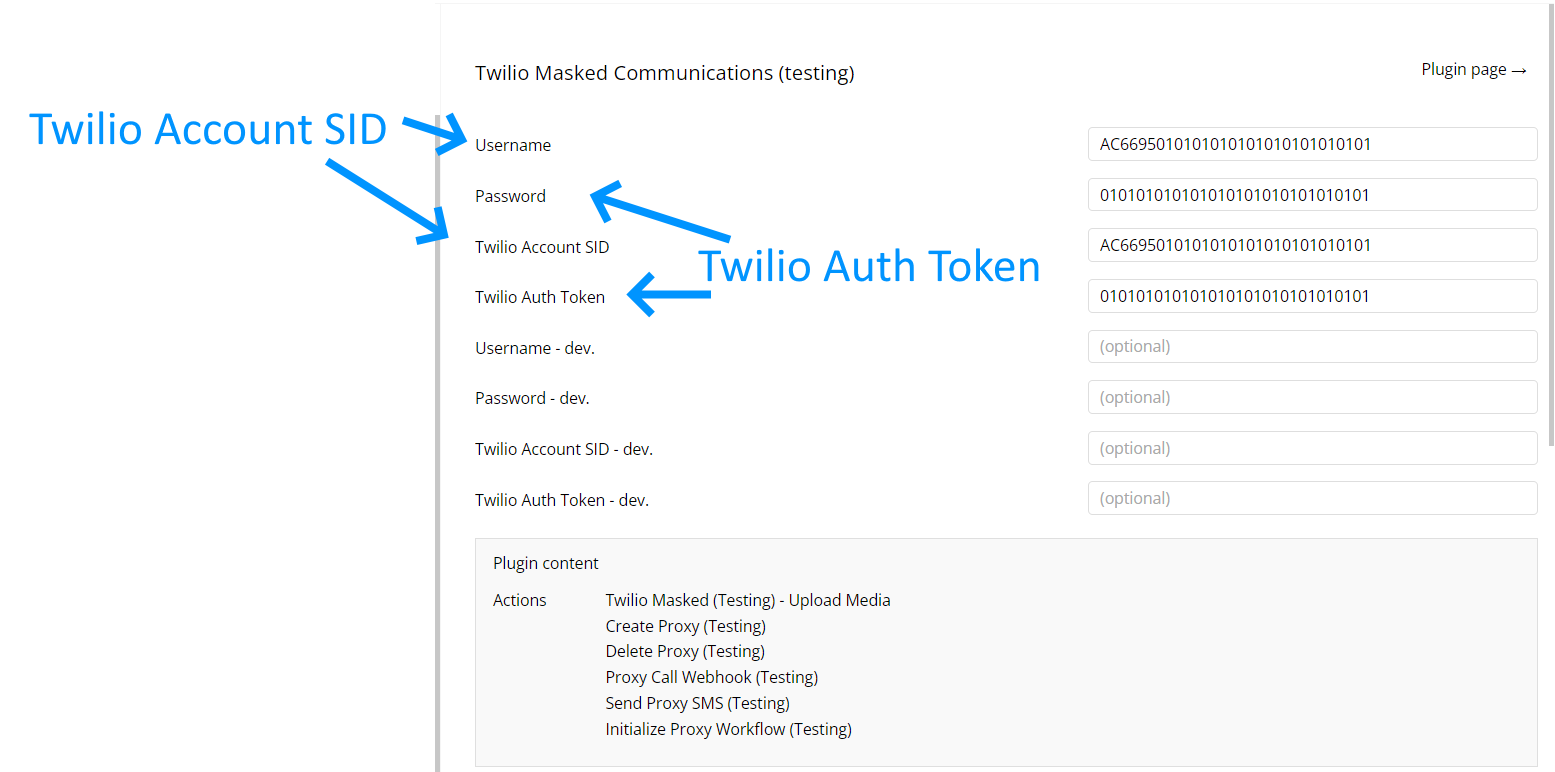Select the Twilio Auth Token - dev. field
This screenshot has width=1555, height=772.
[x=1312, y=498]
